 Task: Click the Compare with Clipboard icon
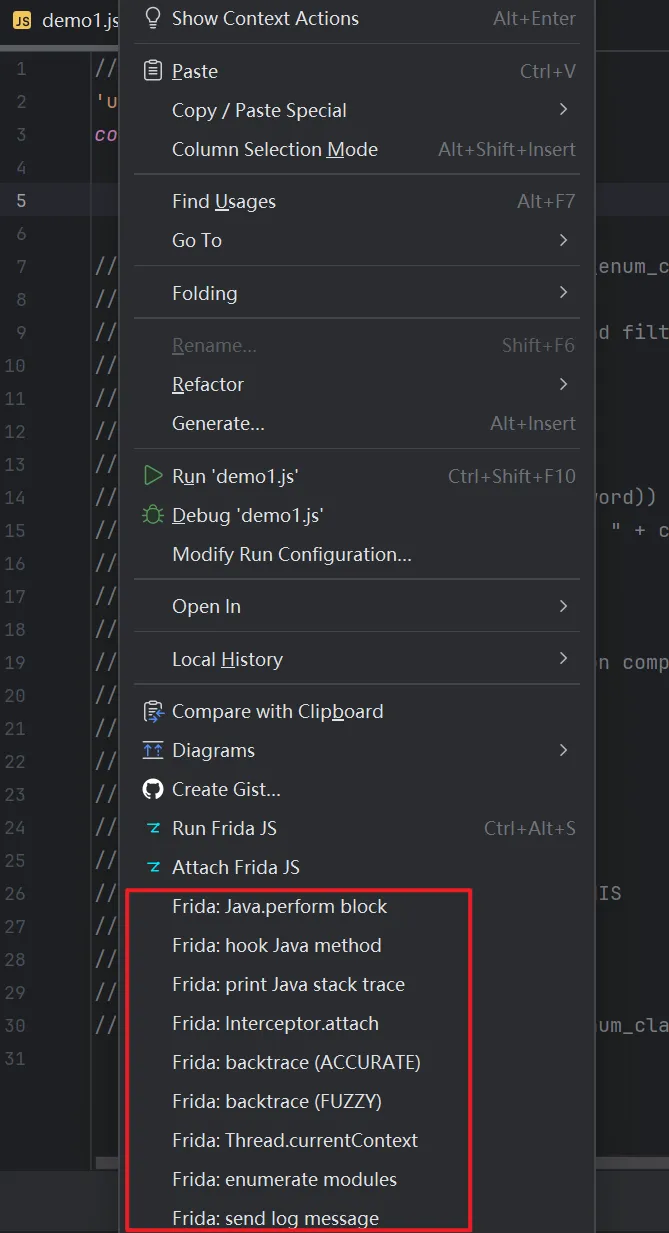click(153, 711)
